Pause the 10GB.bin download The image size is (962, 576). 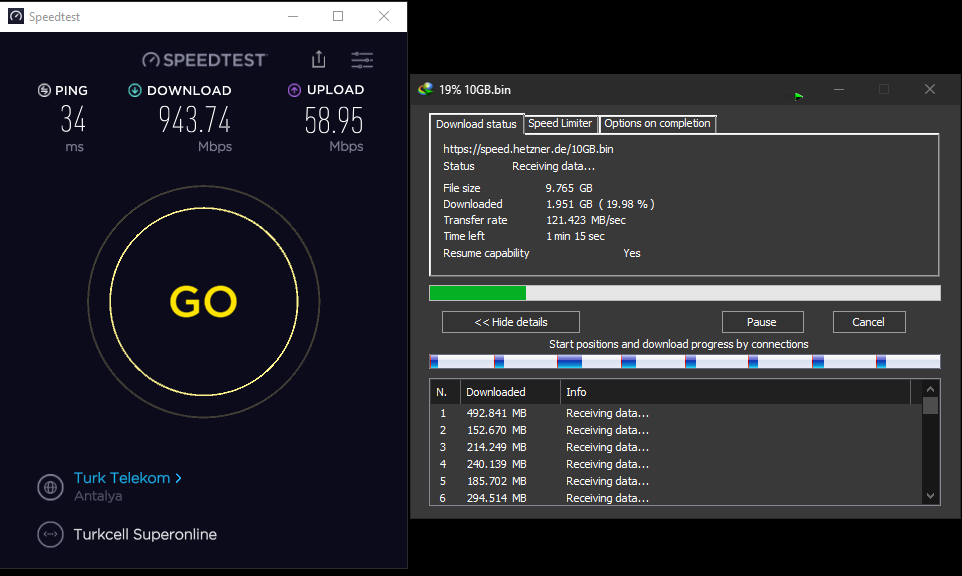point(763,322)
